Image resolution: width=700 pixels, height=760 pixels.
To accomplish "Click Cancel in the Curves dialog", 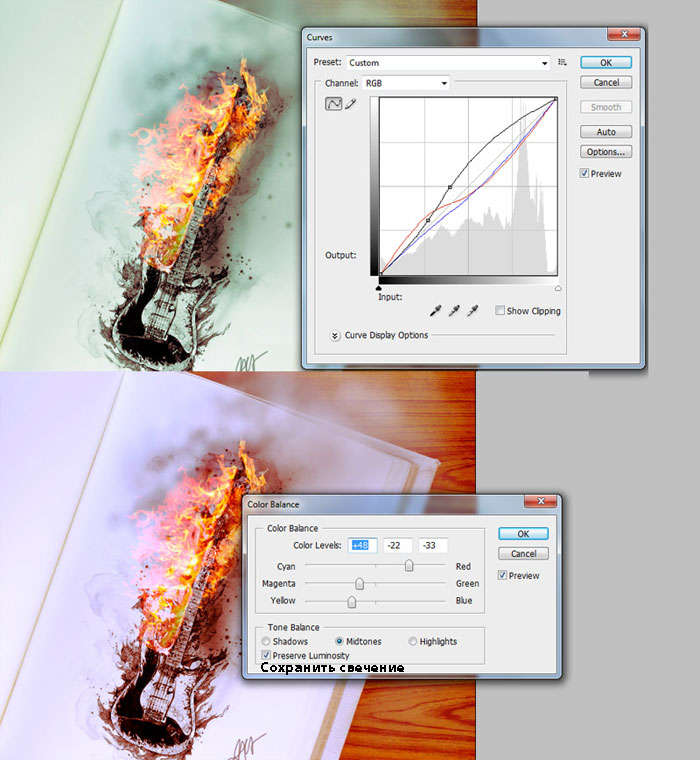I will [606, 82].
